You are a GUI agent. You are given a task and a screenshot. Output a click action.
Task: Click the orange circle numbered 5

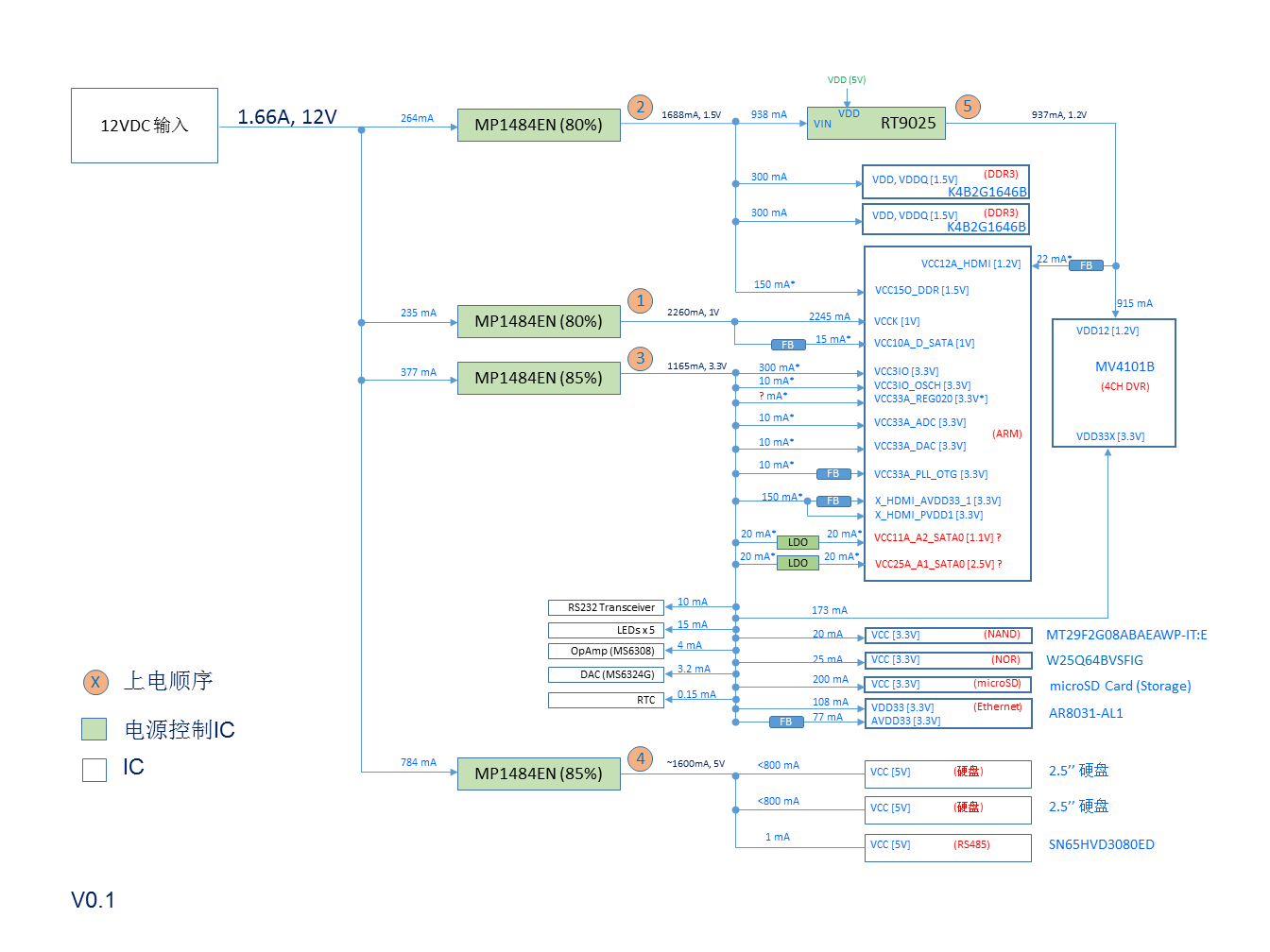968,107
